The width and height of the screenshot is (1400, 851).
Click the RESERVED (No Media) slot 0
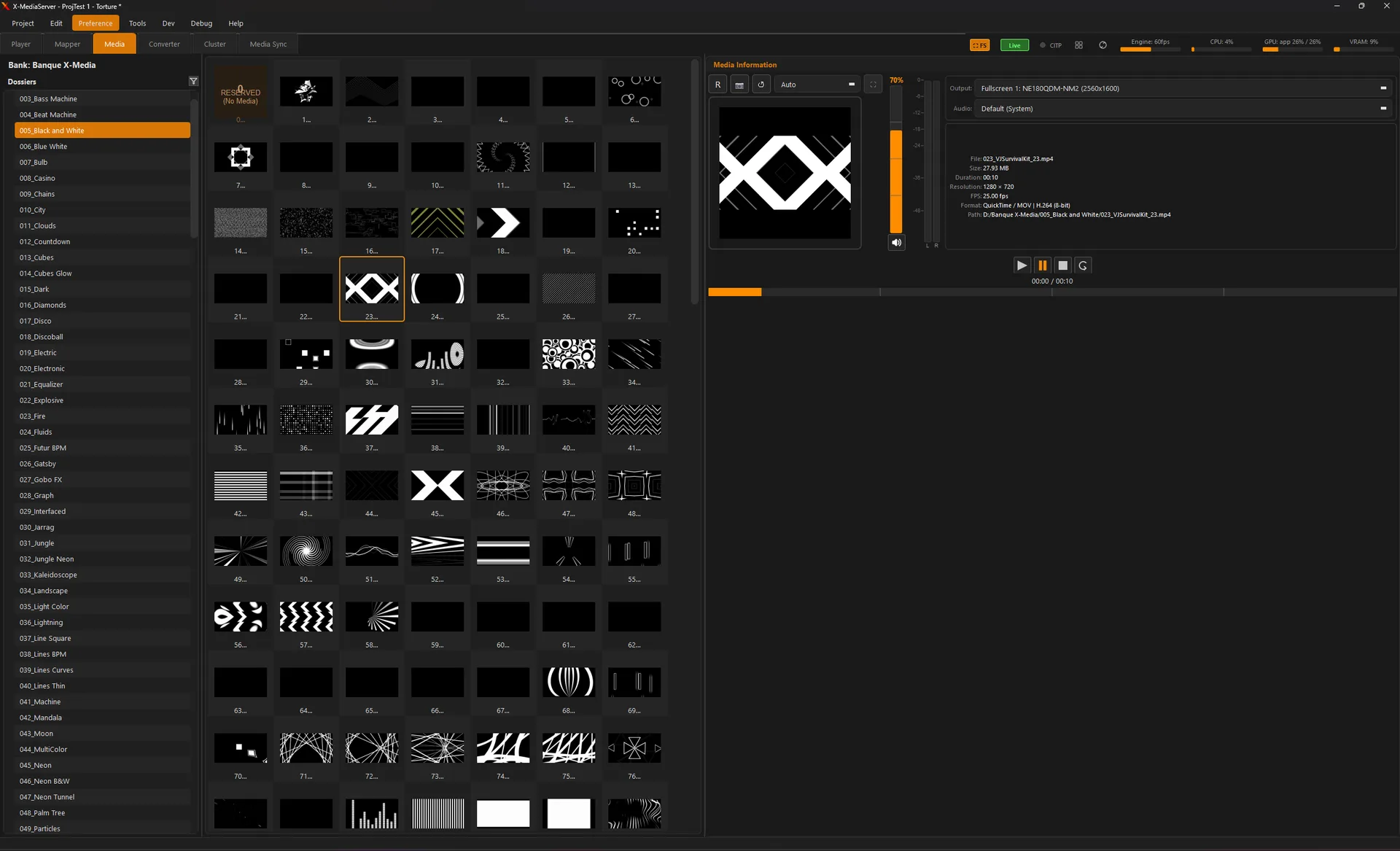pyautogui.click(x=241, y=92)
